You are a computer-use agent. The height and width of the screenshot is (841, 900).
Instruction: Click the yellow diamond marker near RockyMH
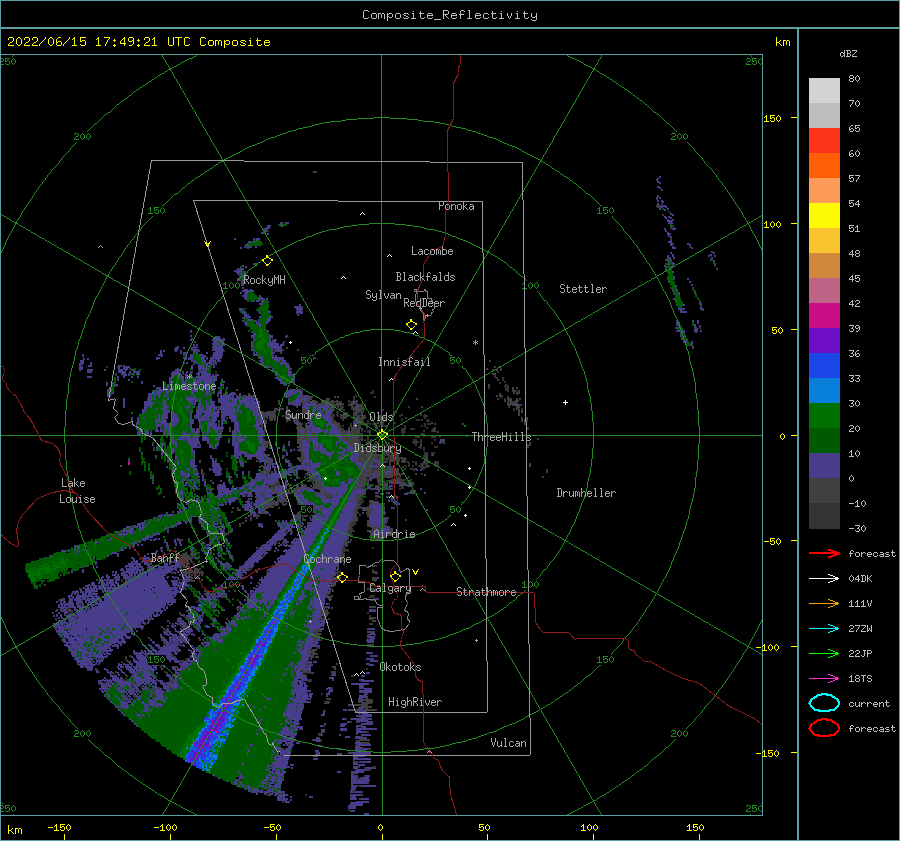click(x=267, y=261)
